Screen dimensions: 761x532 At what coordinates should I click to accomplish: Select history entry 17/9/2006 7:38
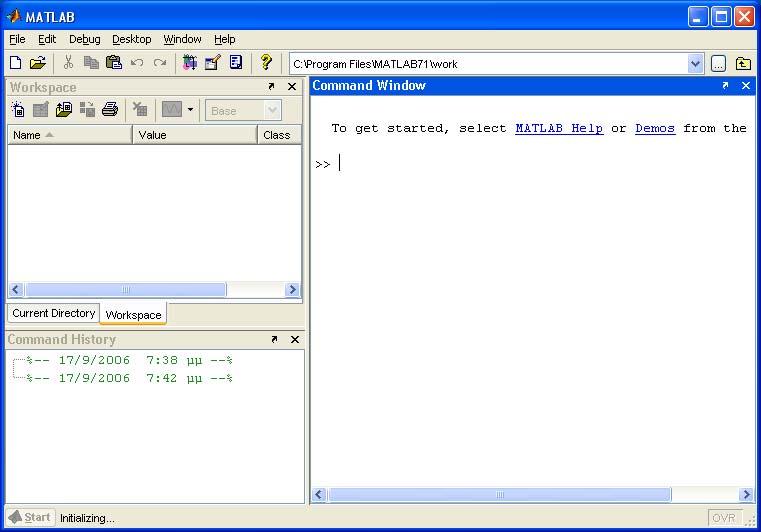(x=130, y=360)
